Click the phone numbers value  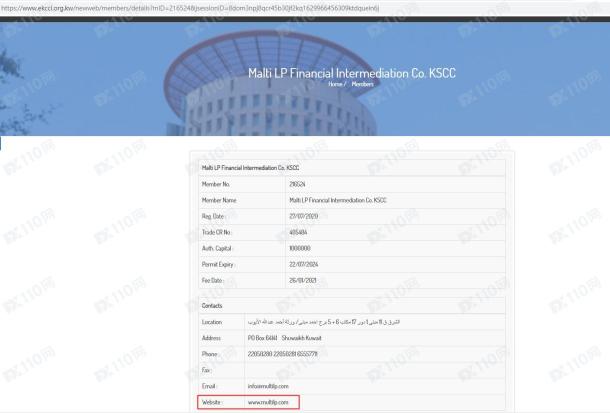[x=282, y=354]
